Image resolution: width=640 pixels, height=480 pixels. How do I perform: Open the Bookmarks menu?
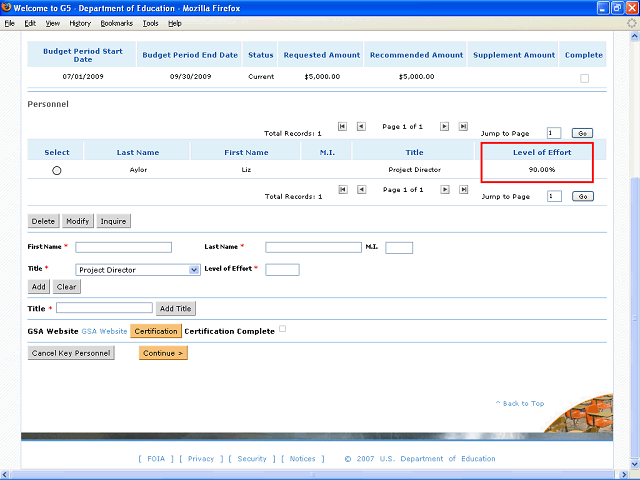point(116,22)
